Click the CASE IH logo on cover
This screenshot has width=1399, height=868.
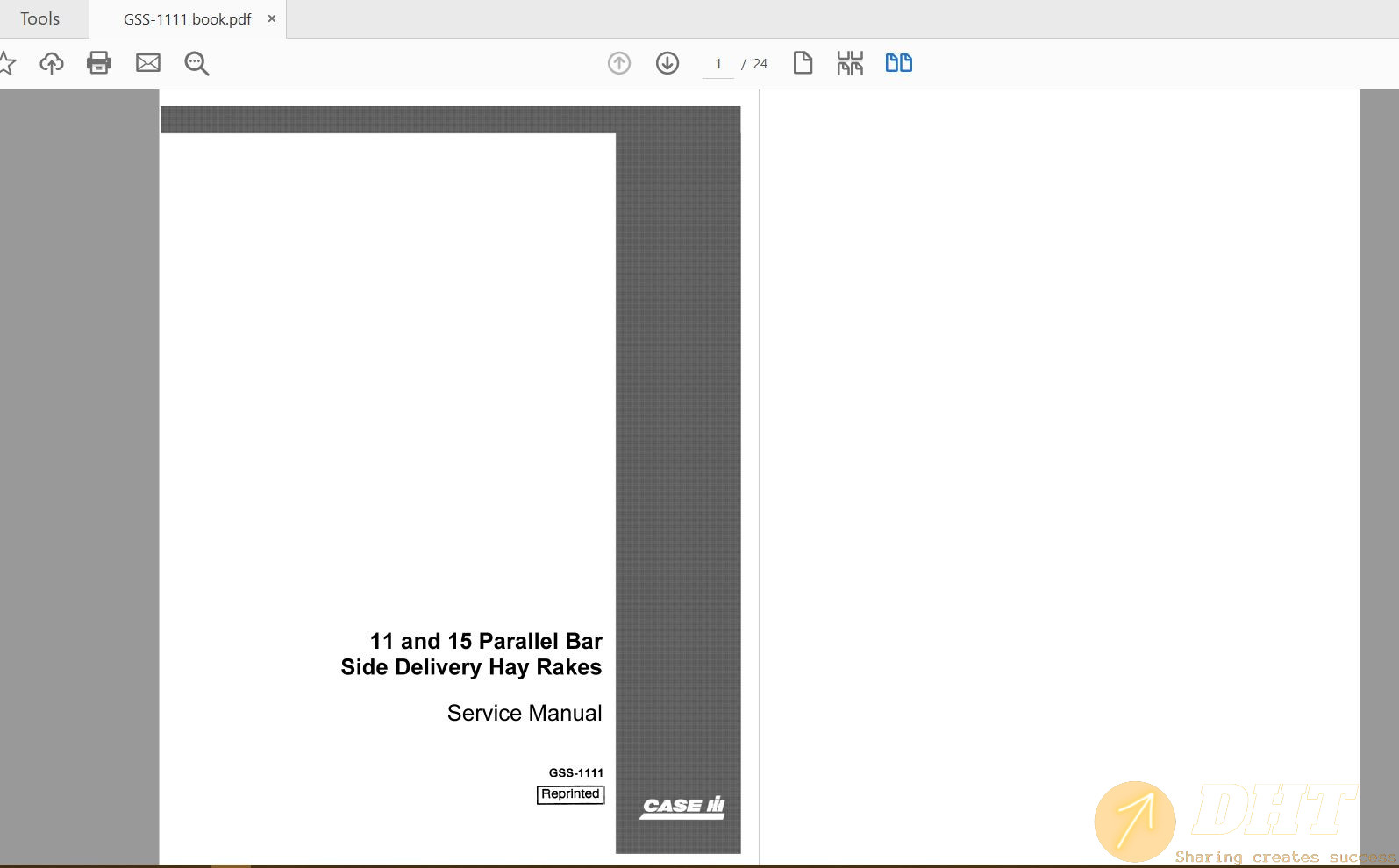point(682,807)
